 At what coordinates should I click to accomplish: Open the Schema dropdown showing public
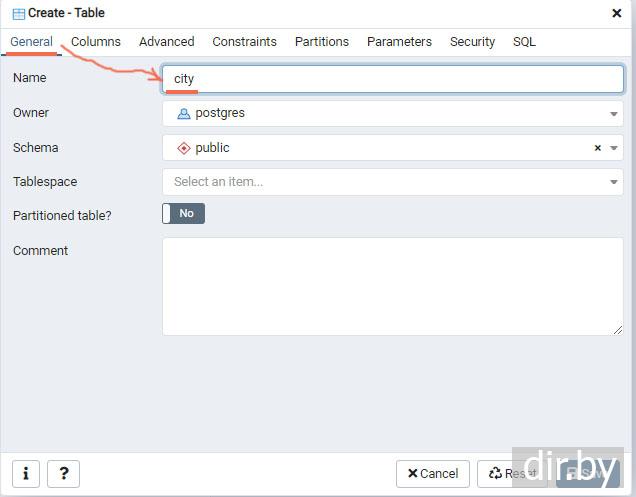(392, 148)
